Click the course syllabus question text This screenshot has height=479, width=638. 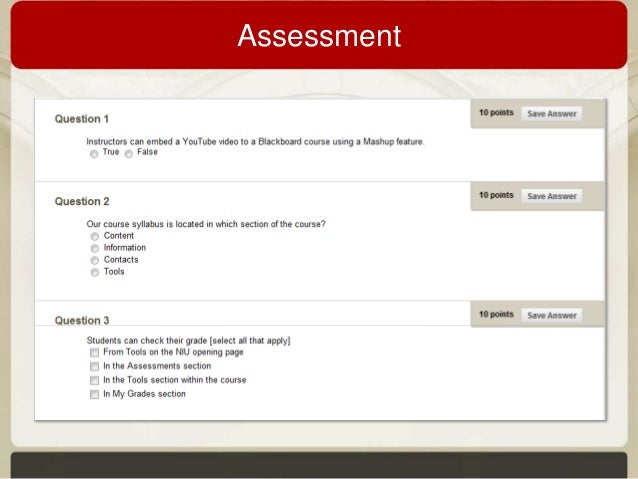click(206, 224)
